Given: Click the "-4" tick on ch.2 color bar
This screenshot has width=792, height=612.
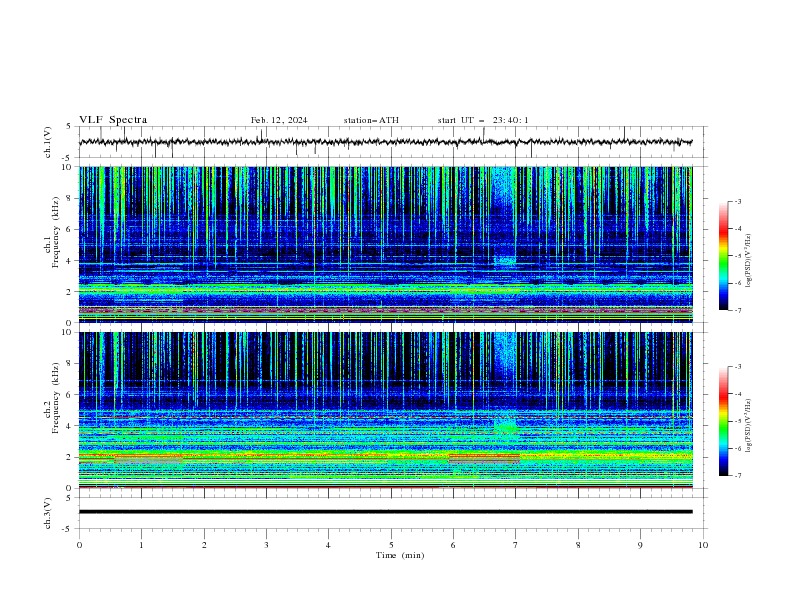Looking at the screenshot, I should click(737, 394).
